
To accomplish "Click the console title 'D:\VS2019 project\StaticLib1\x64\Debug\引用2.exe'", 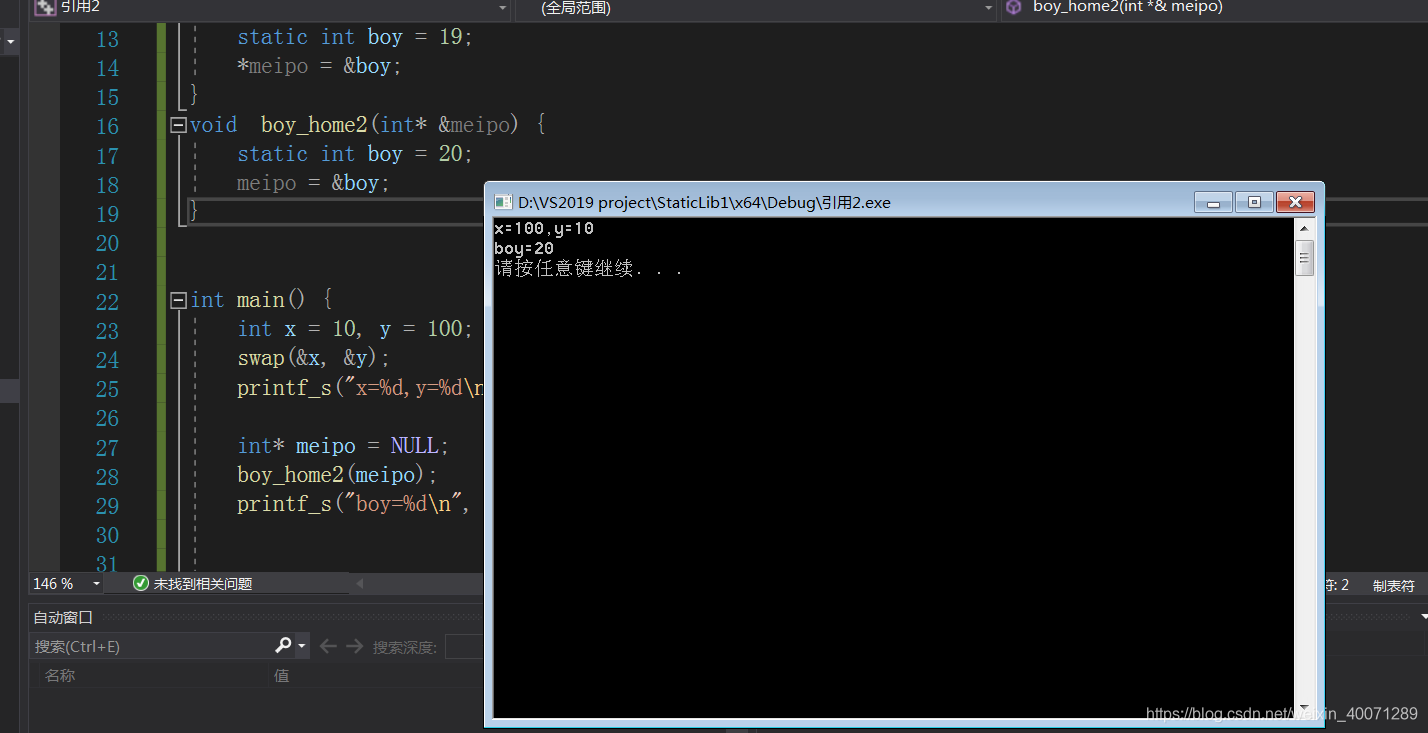I will (704, 202).
